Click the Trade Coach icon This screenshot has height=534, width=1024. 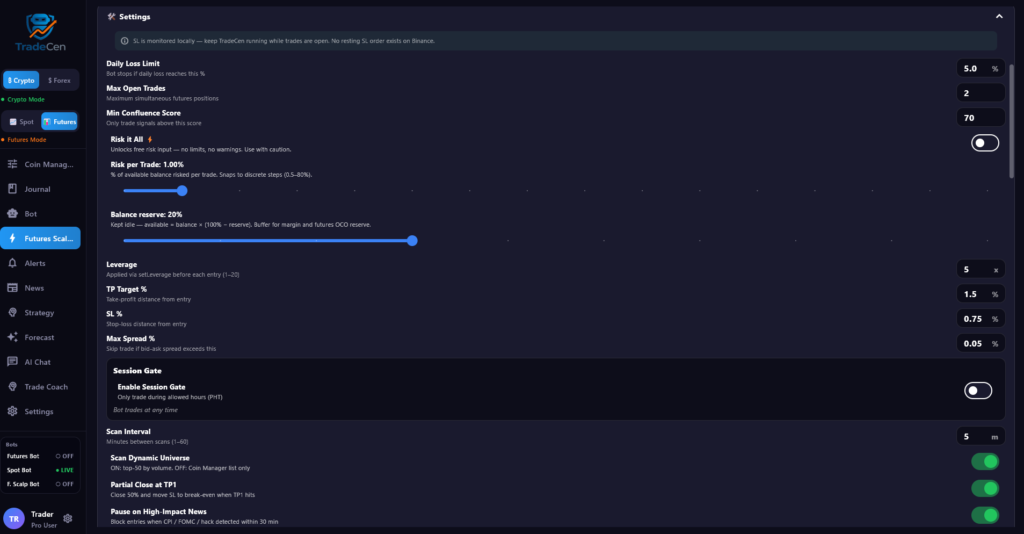click(x=12, y=386)
